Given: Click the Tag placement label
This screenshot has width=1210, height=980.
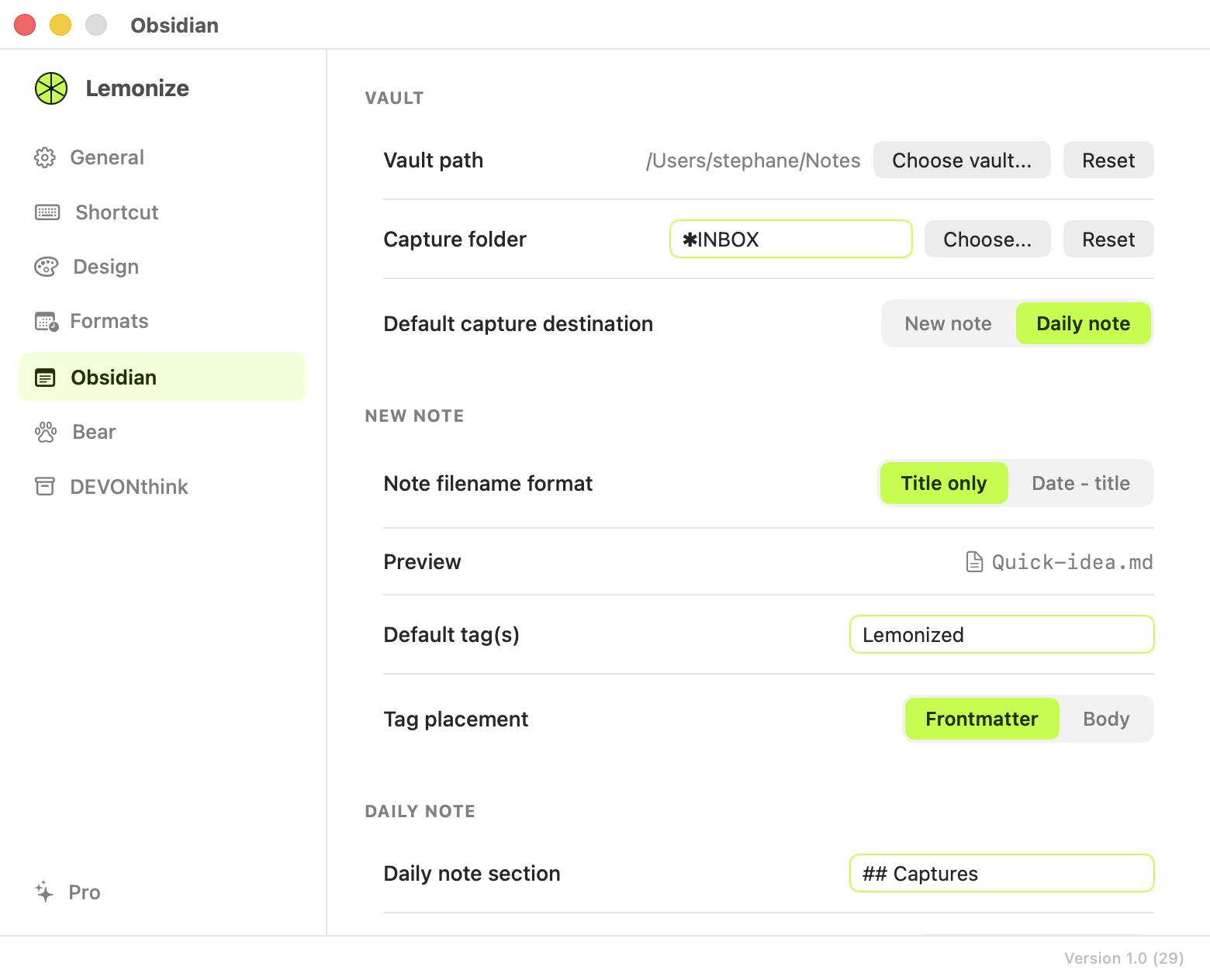Looking at the screenshot, I should coord(455,719).
